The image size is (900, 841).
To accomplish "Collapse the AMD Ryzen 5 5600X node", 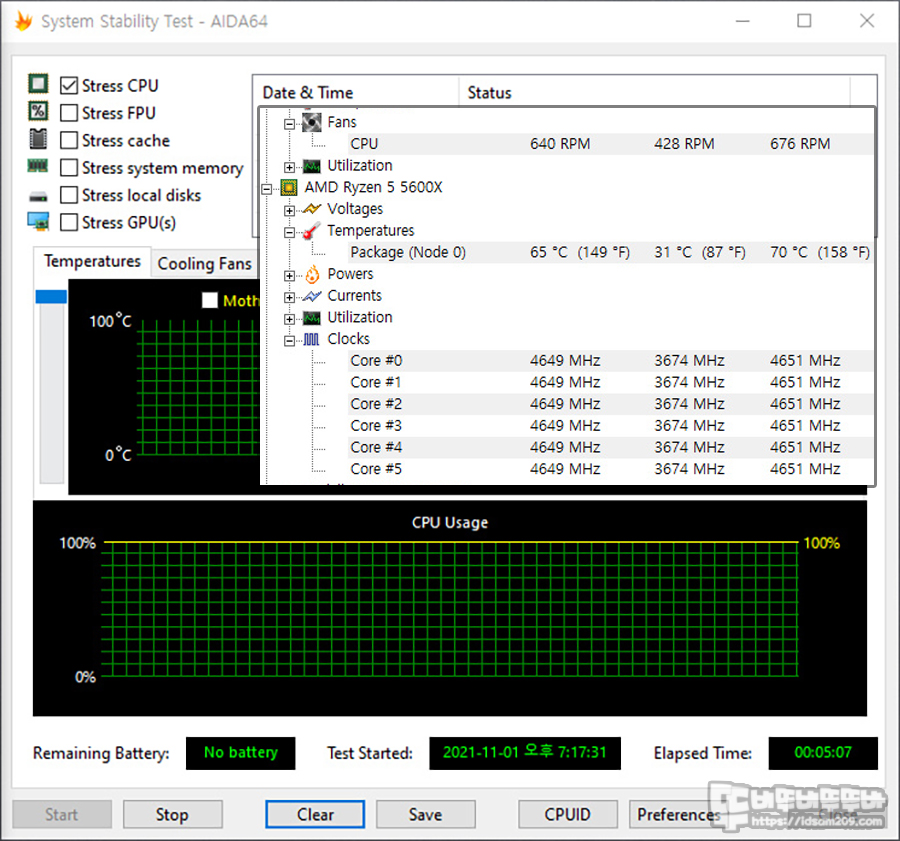I will click(x=267, y=189).
